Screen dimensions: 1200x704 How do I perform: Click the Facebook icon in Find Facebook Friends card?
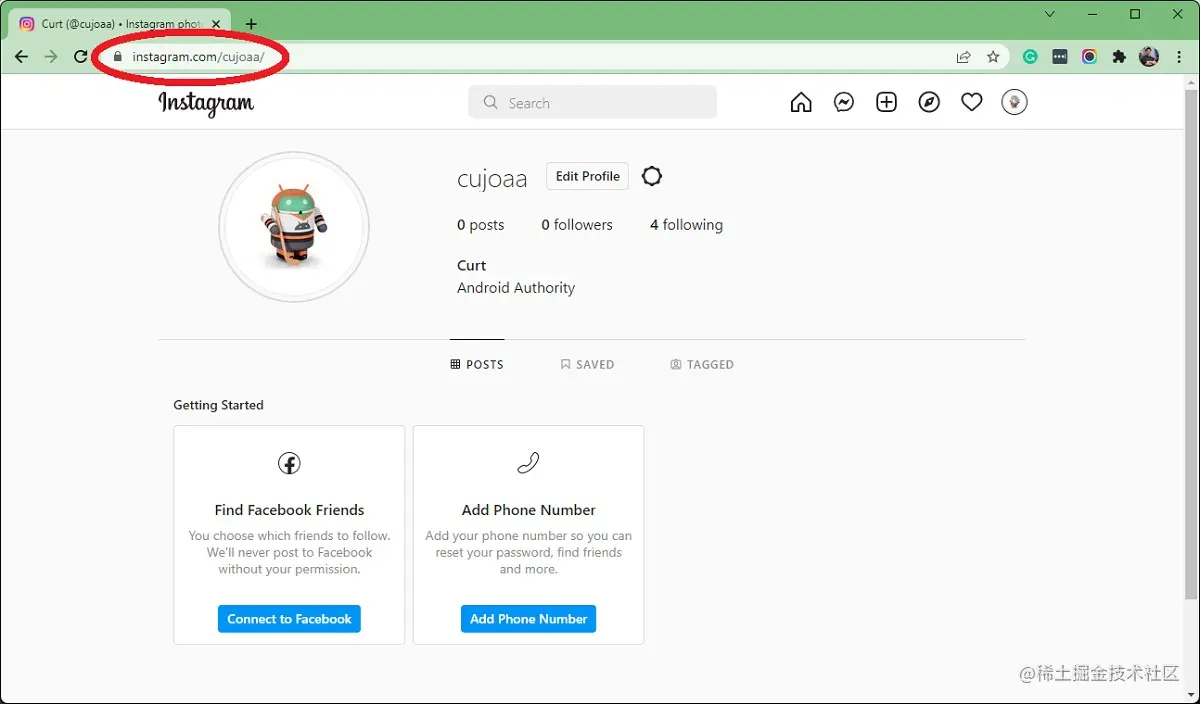point(289,463)
